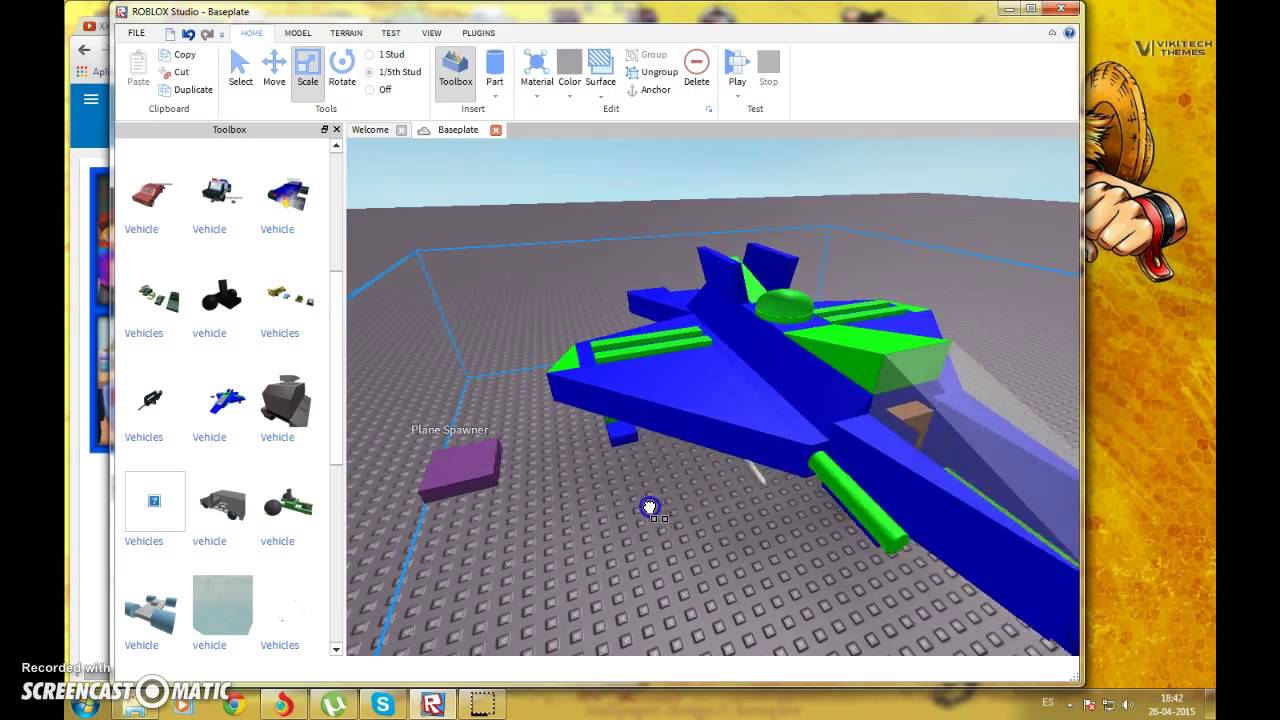Select the purple Plane Spawner block
This screenshot has height=720, width=1280.
(x=459, y=470)
